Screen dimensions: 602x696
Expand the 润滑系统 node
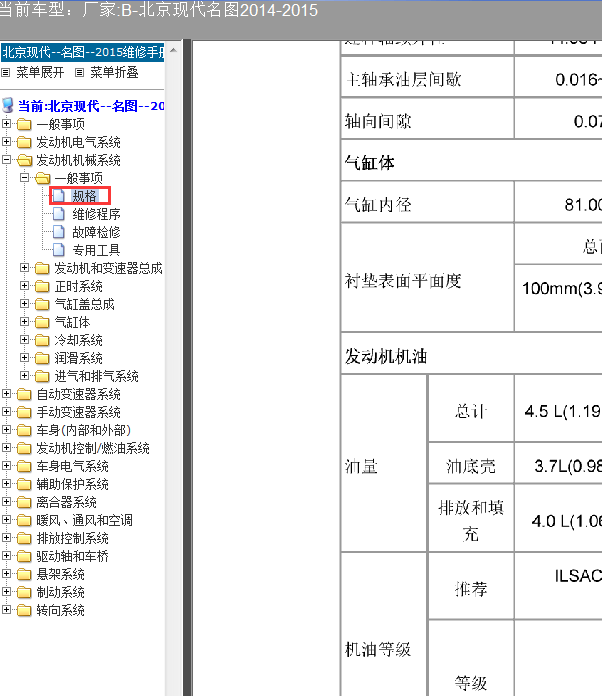(x=24, y=358)
